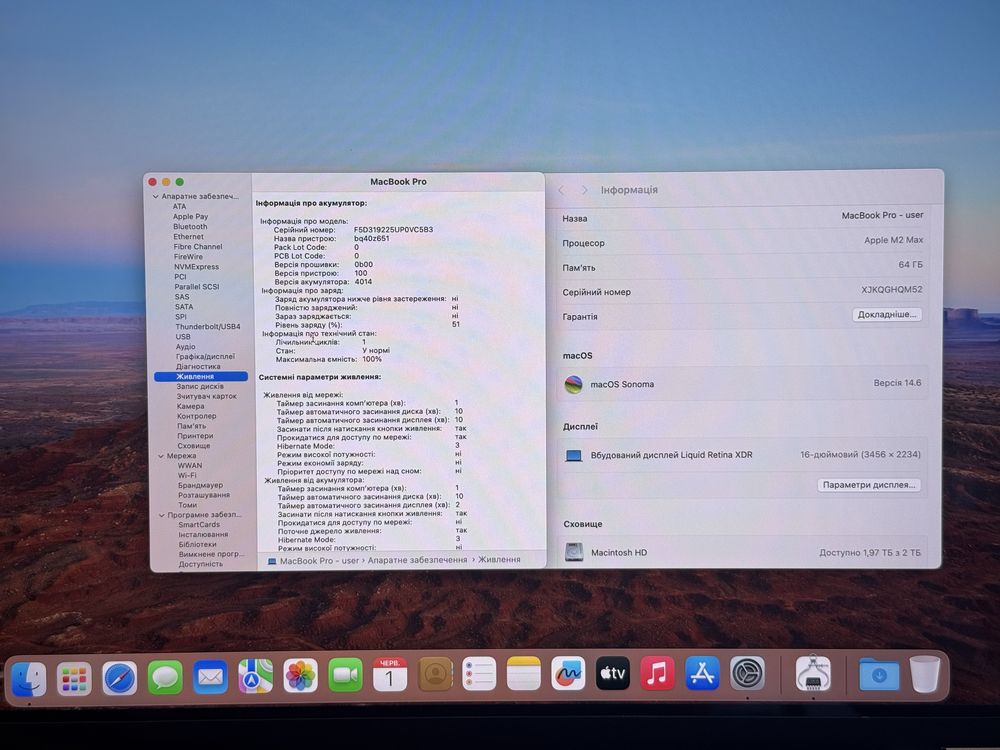Screen dimensions: 1000x750
Task: Select Діагностика in sidebar
Action: pos(198,367)
